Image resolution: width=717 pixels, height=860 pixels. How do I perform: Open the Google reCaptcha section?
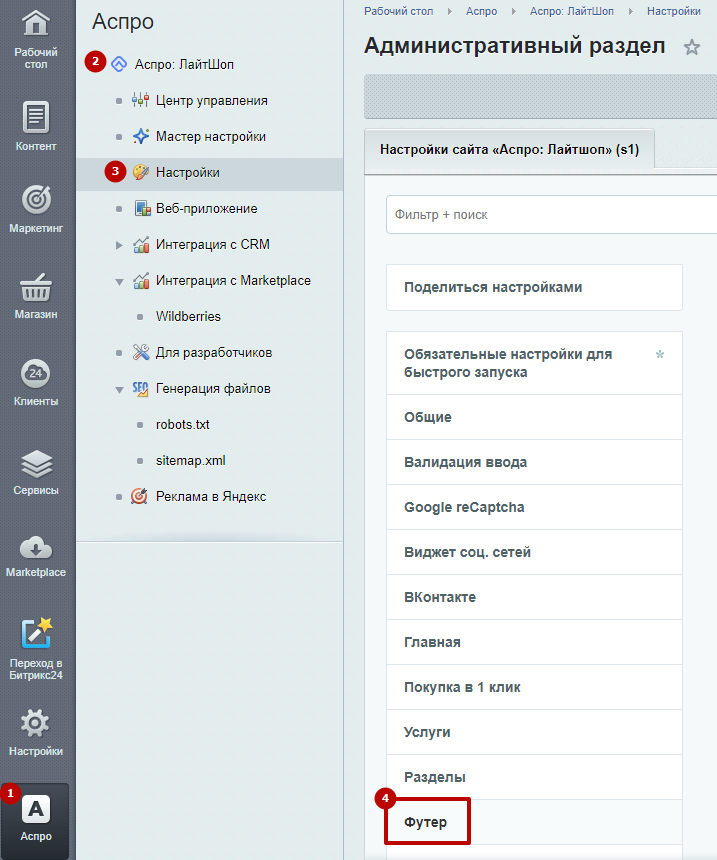click(534, 507)
